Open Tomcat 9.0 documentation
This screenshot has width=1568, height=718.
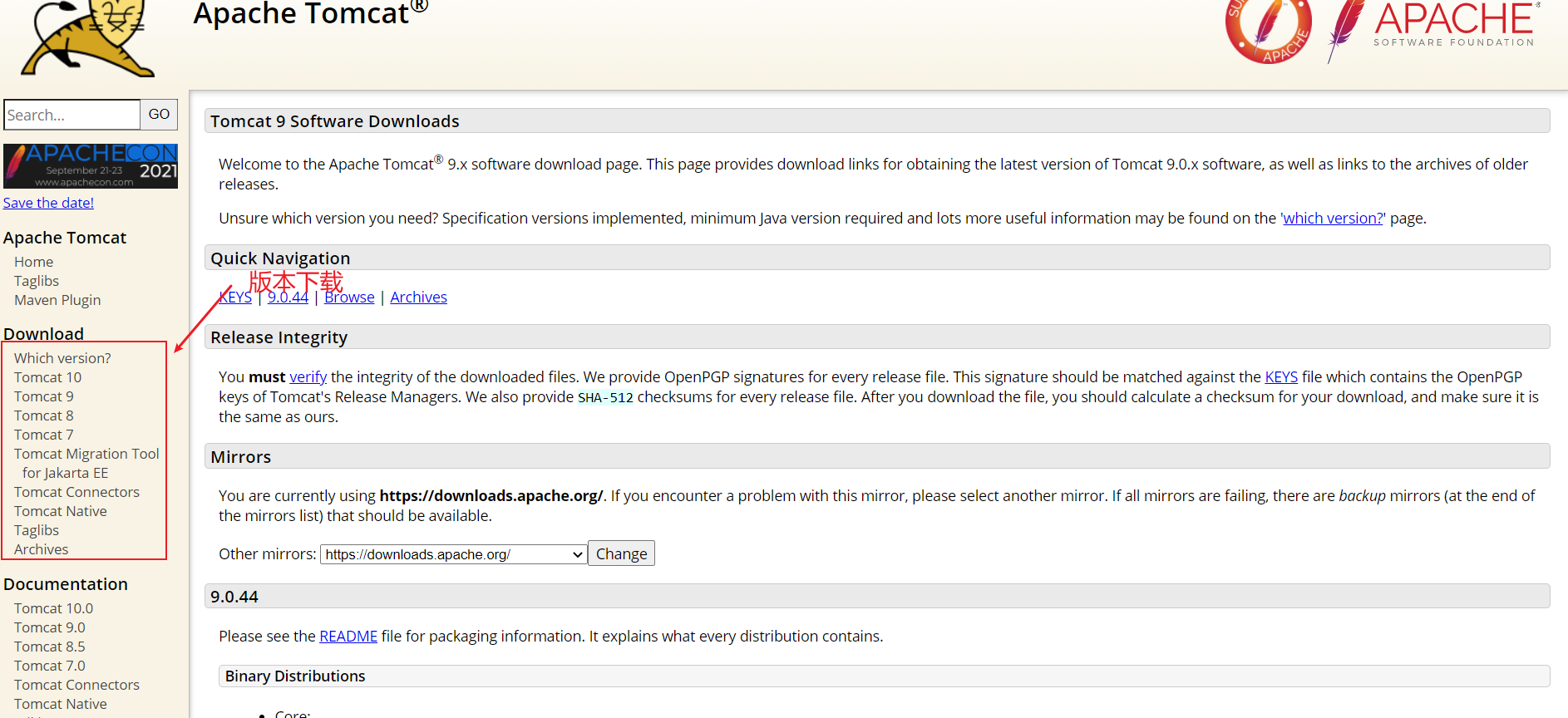49,627
